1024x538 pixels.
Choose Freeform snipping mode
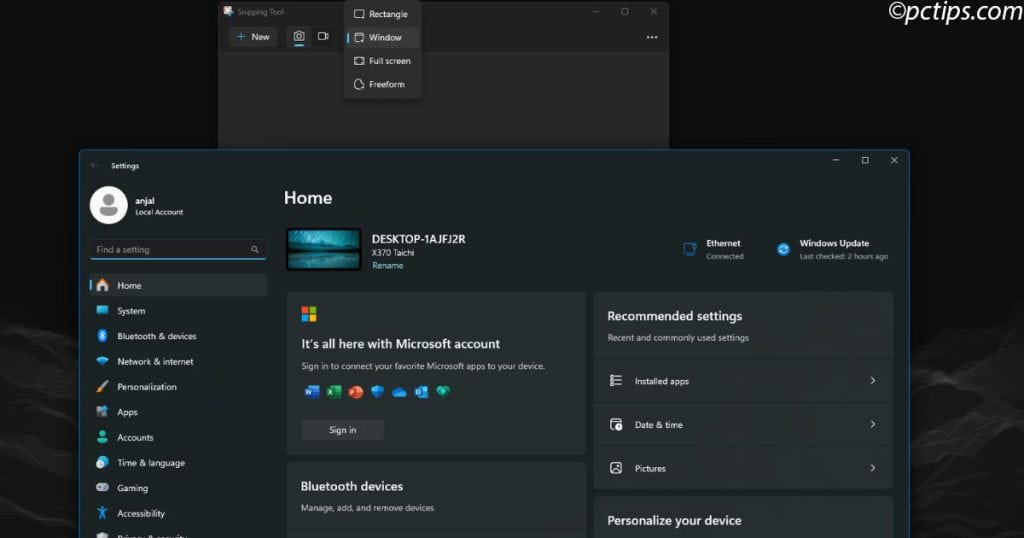tap(382, 84)
